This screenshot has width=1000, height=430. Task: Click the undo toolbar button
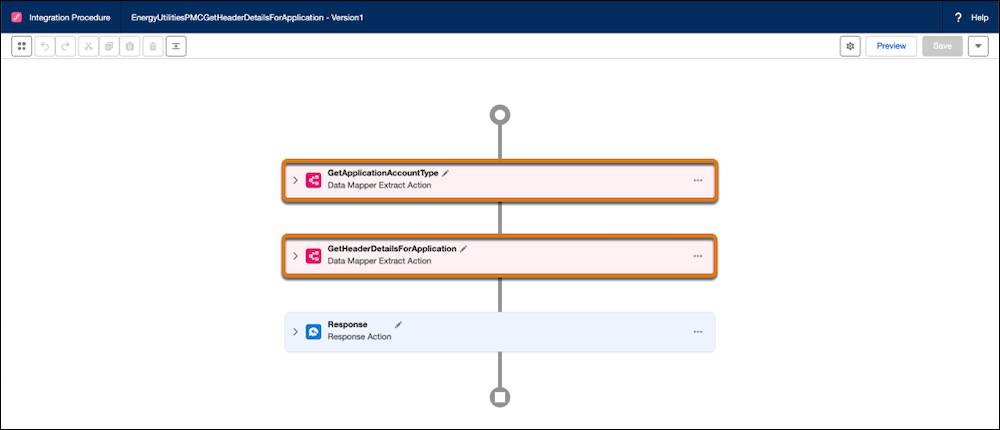(x=45, y=47)
